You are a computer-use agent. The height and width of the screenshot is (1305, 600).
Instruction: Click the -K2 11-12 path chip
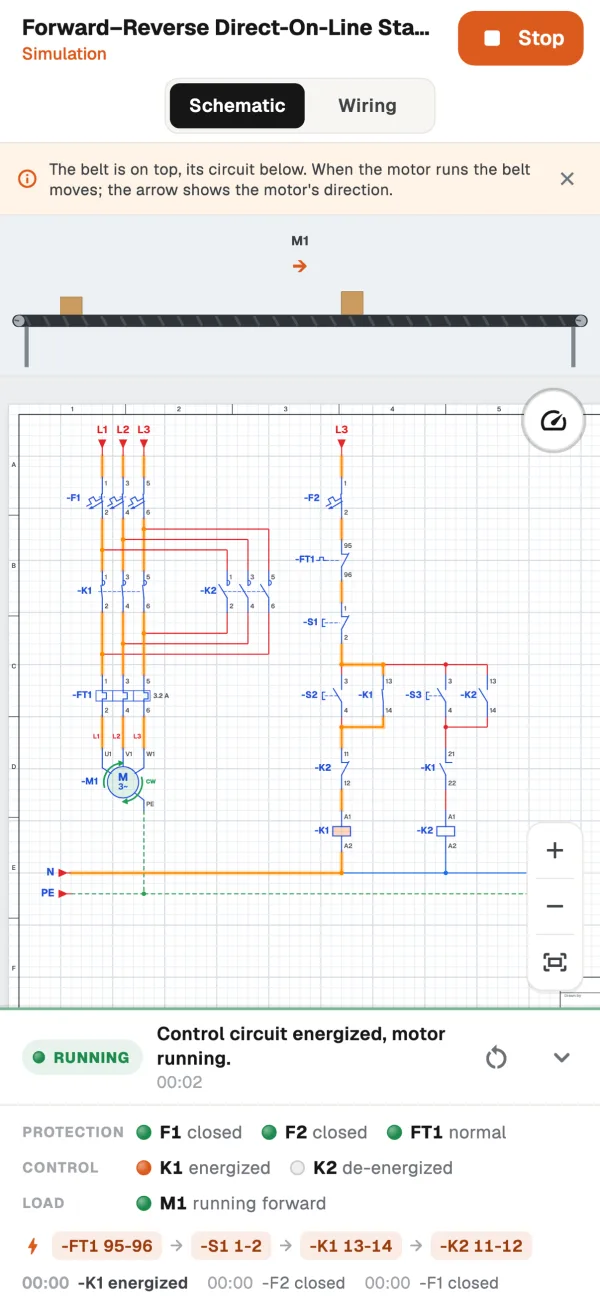482,1246
